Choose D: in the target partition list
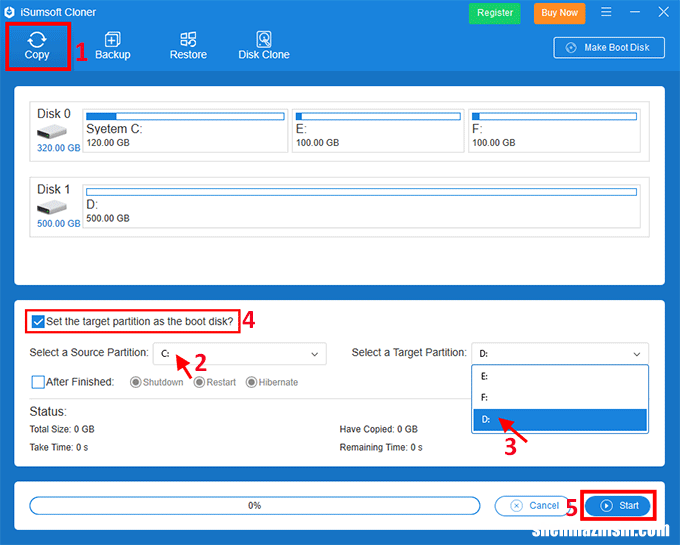The image size is (680, 545). click(560, 420)
